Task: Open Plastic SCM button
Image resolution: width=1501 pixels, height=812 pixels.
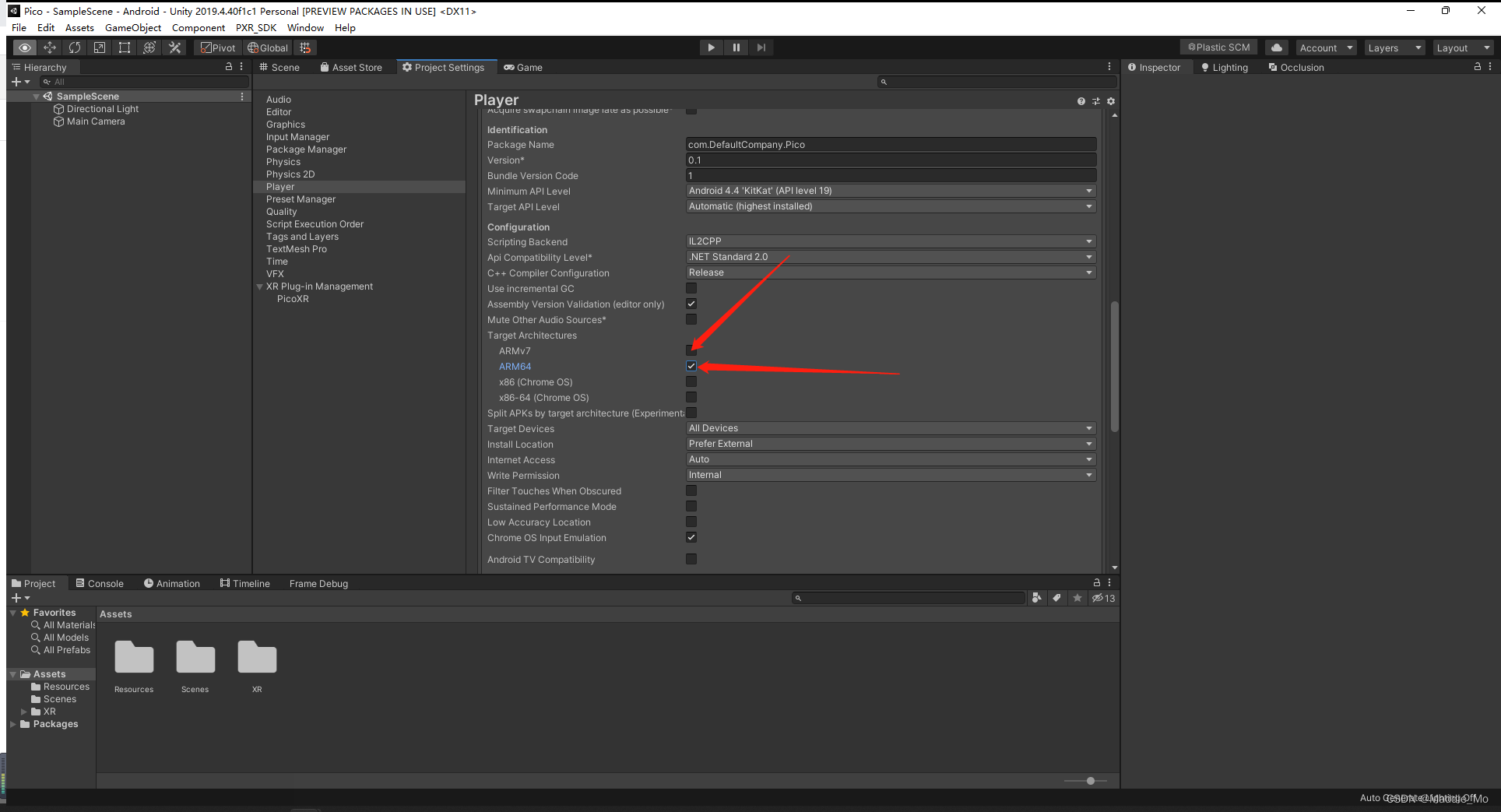Action: (1219, 47)
